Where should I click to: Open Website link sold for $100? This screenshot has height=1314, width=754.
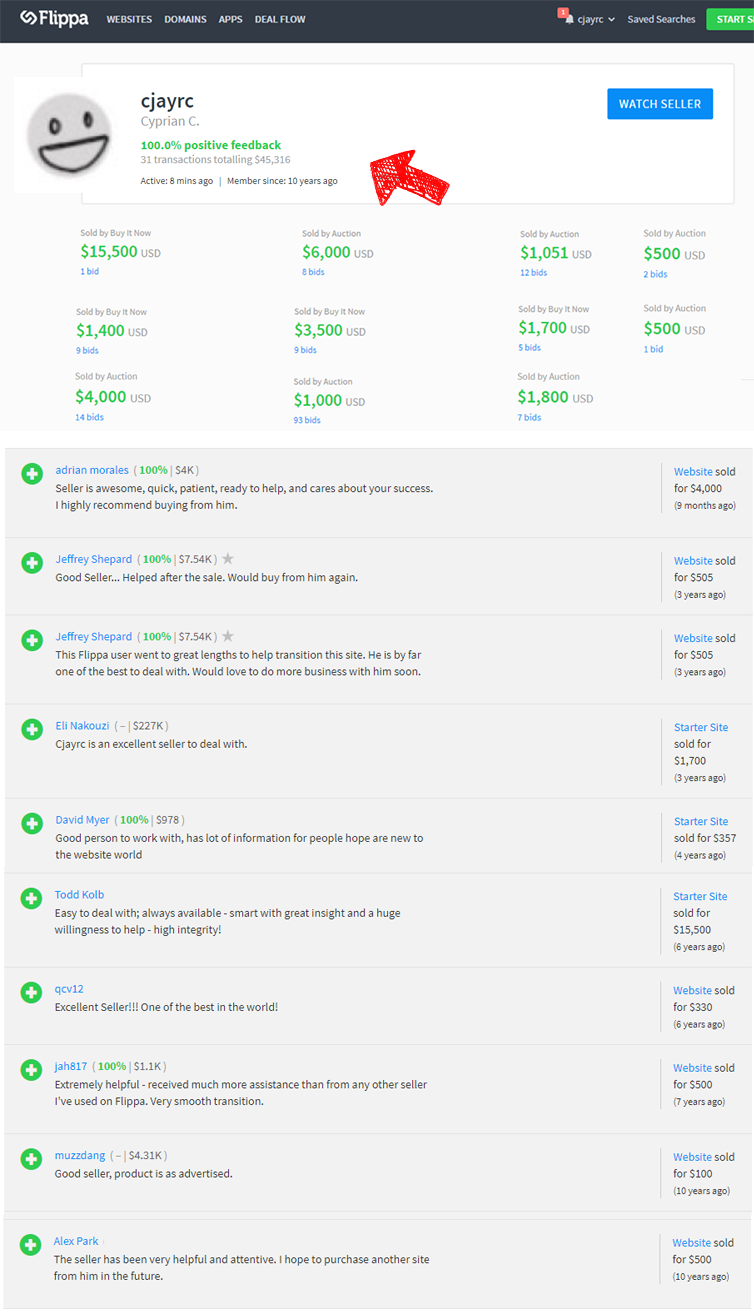[692, 1158]
